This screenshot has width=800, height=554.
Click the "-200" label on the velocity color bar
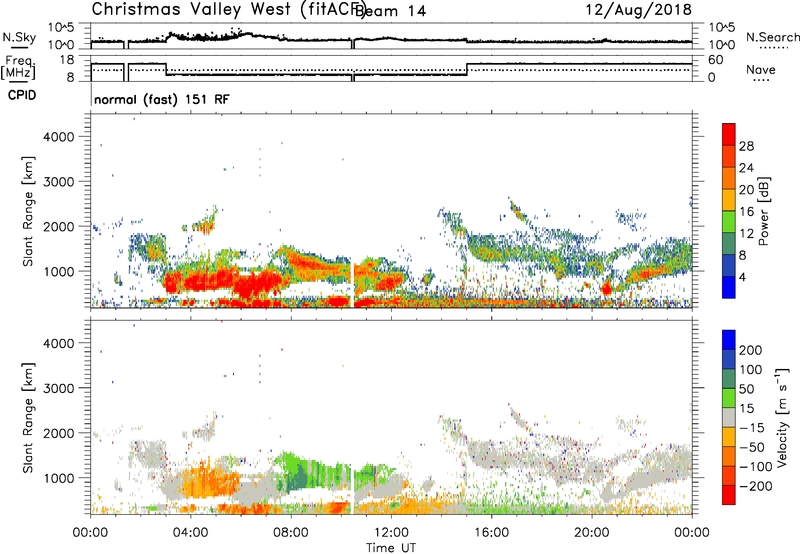pyautogui.click(x=755, y=486)
